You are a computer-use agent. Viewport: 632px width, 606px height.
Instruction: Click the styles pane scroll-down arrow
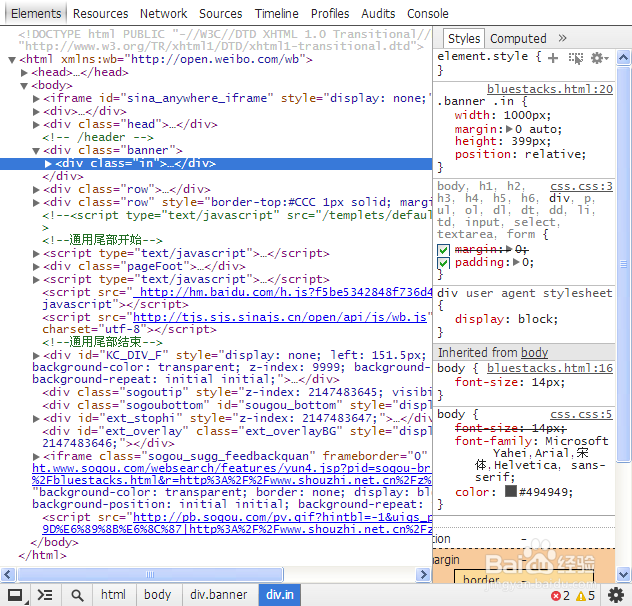tap(624, 574)
